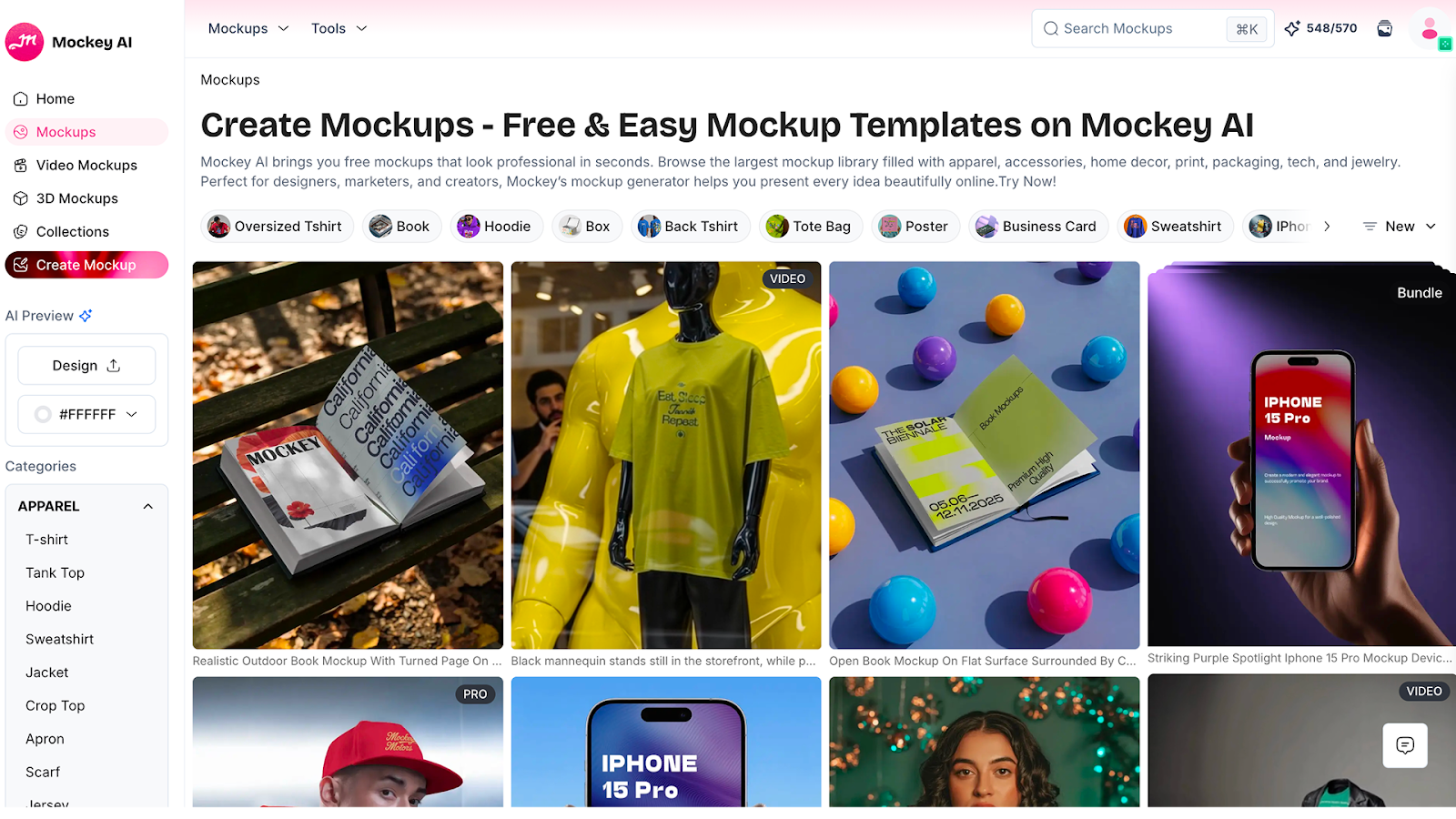Click the AI Preview sparkle icon
This screenshot has height=819, width=1456.
coord(86,316)
